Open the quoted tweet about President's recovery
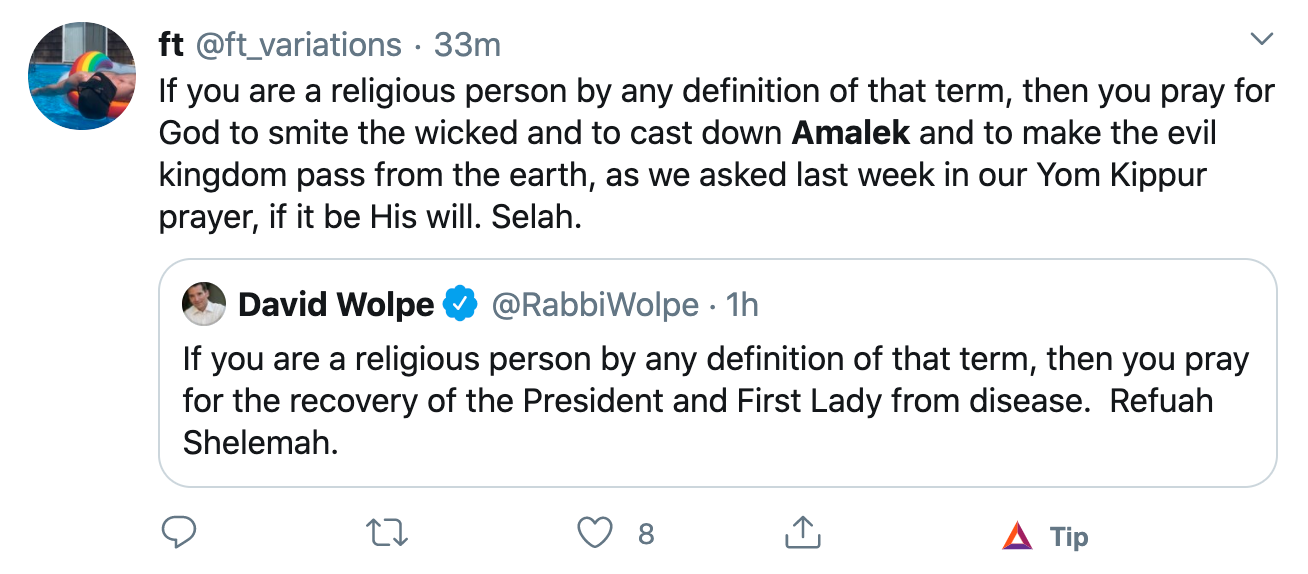The height and width of the screenshot is (574, 1308). click(x=716, y=400)
